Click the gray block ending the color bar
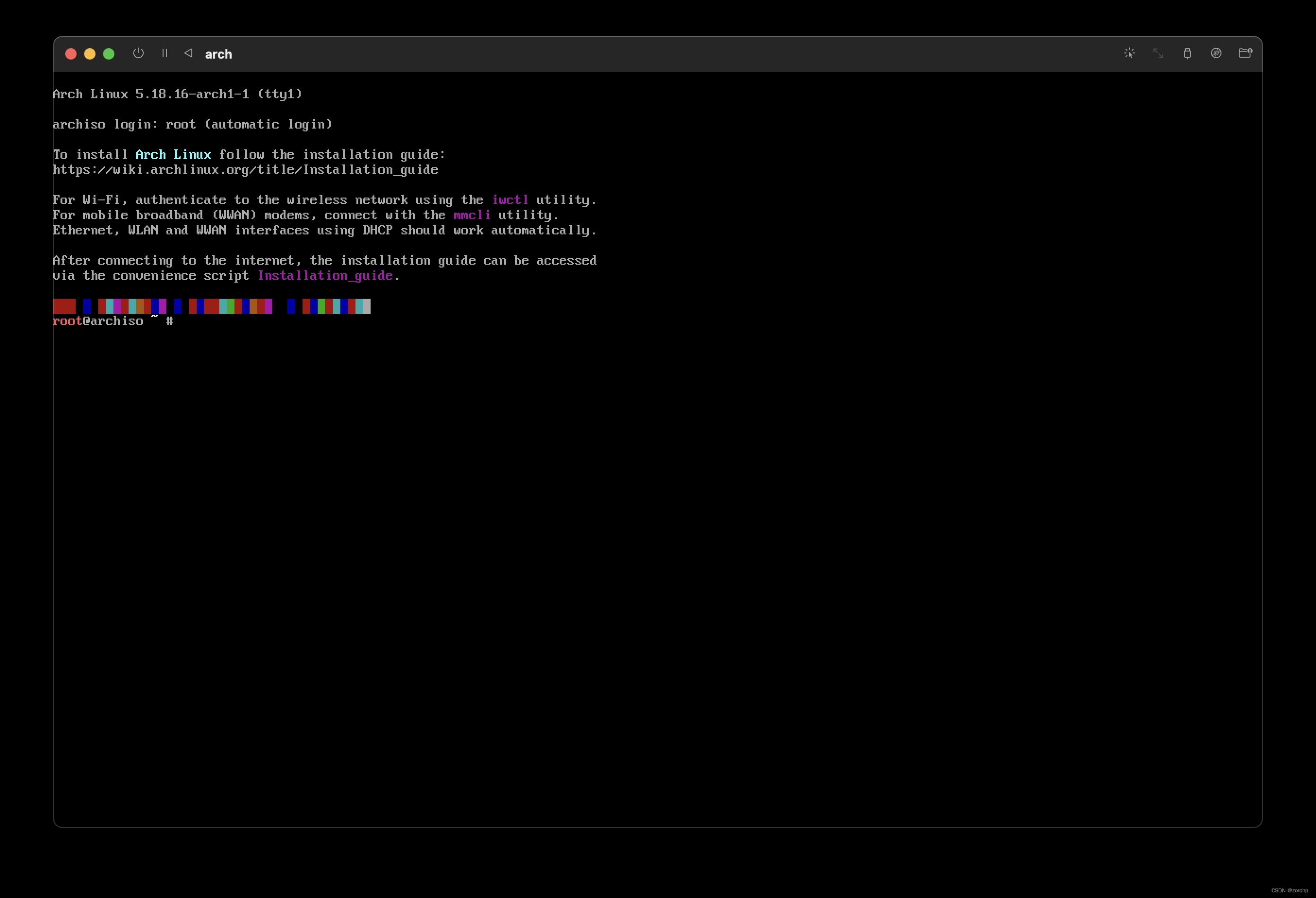1316x898 pixels. 367,306
